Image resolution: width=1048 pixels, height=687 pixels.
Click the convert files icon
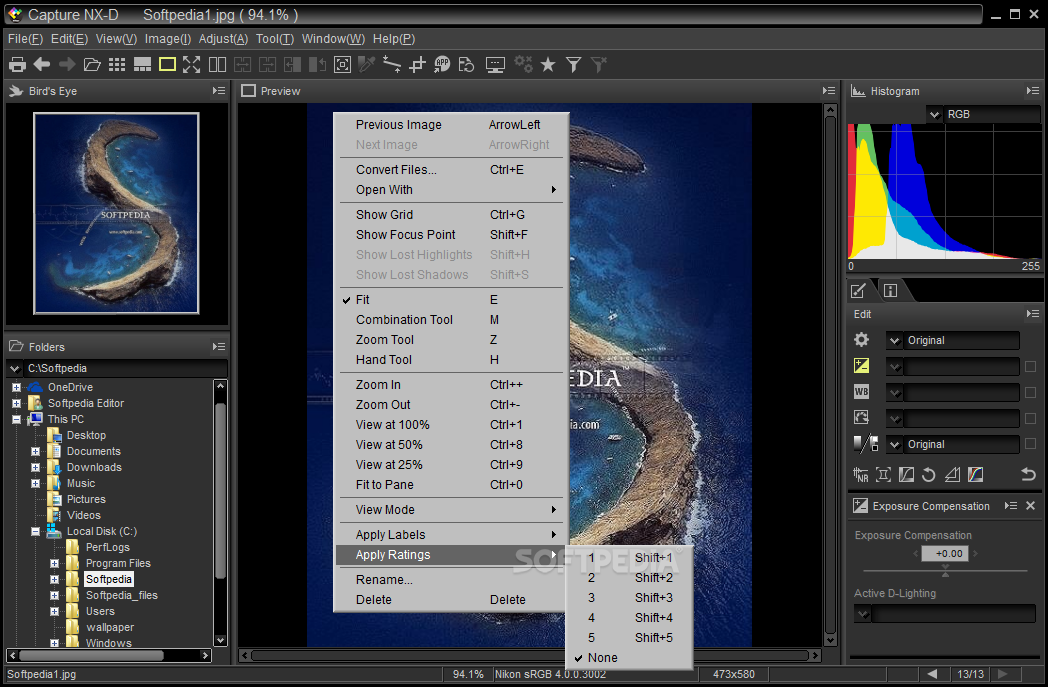467,64
